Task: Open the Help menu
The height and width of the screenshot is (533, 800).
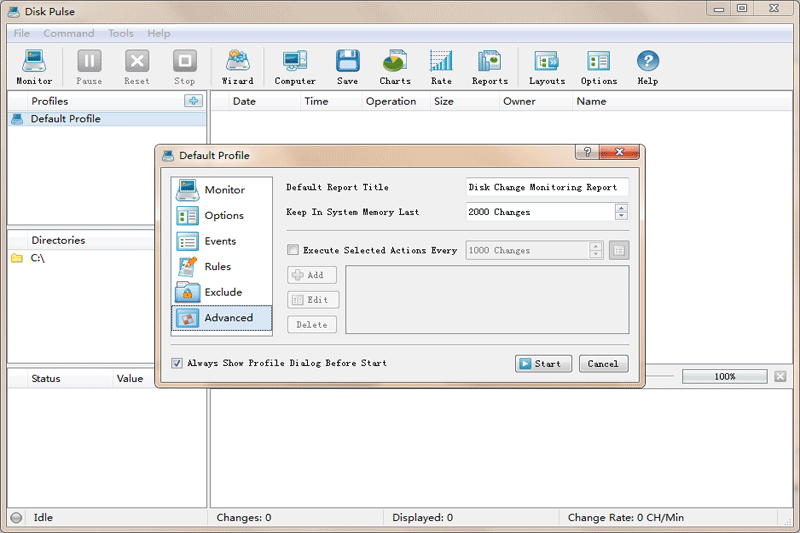Action: tap(159, 34)
